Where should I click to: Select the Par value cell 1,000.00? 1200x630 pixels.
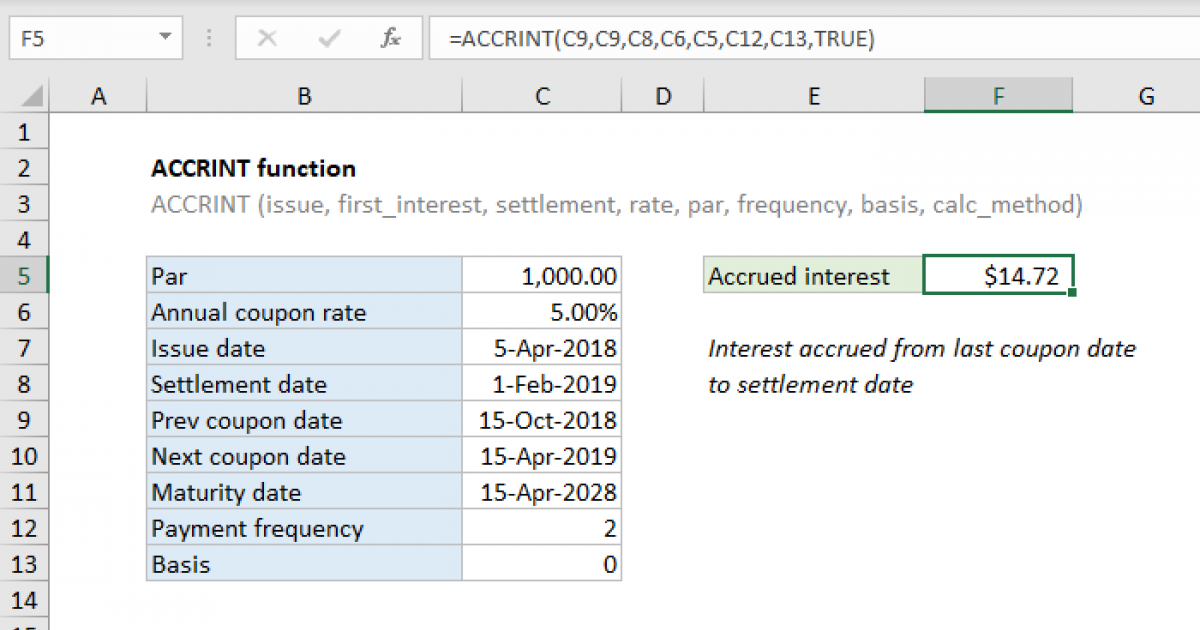click(x=541, y=277)
